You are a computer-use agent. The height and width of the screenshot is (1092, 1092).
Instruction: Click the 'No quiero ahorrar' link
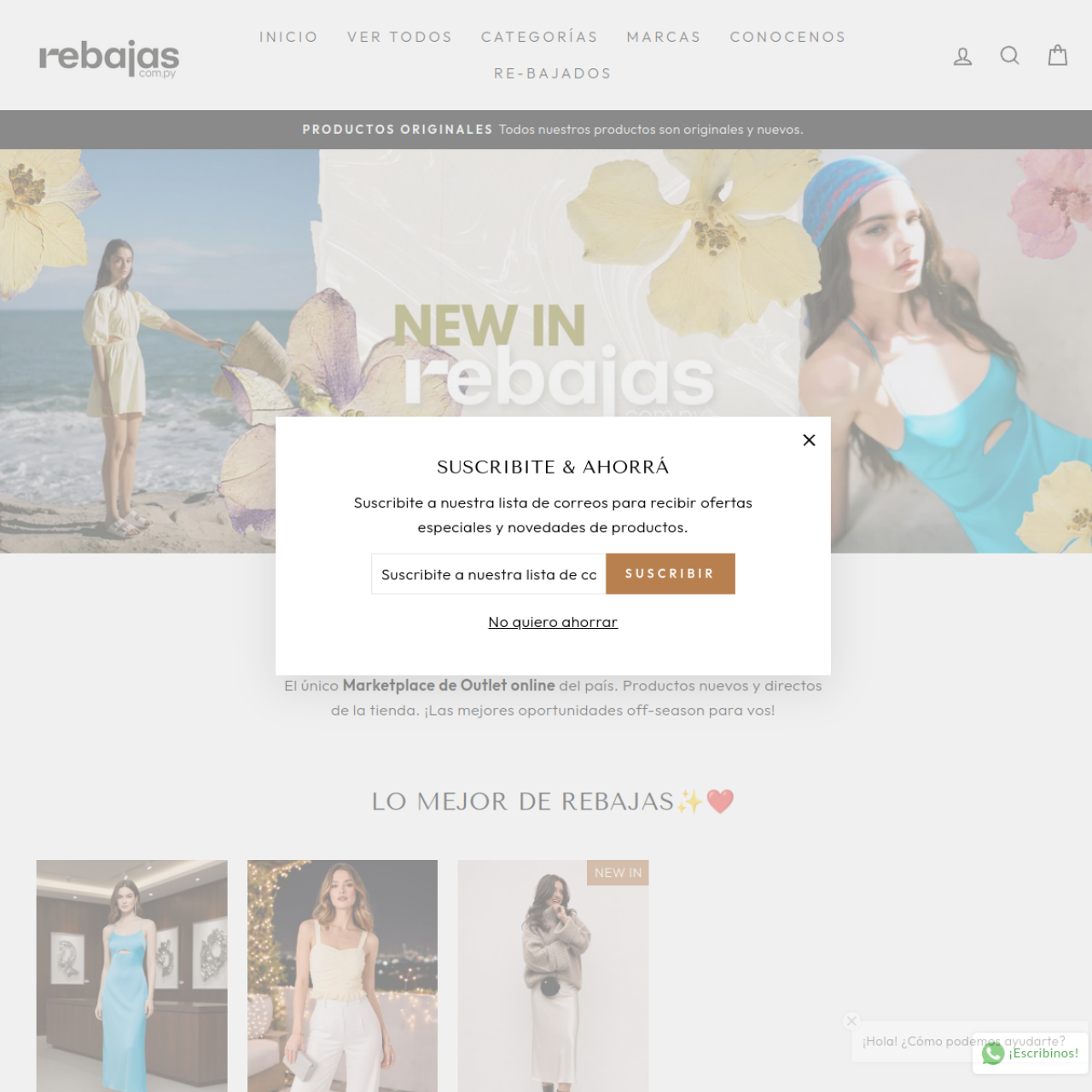[x=553, y=622]
